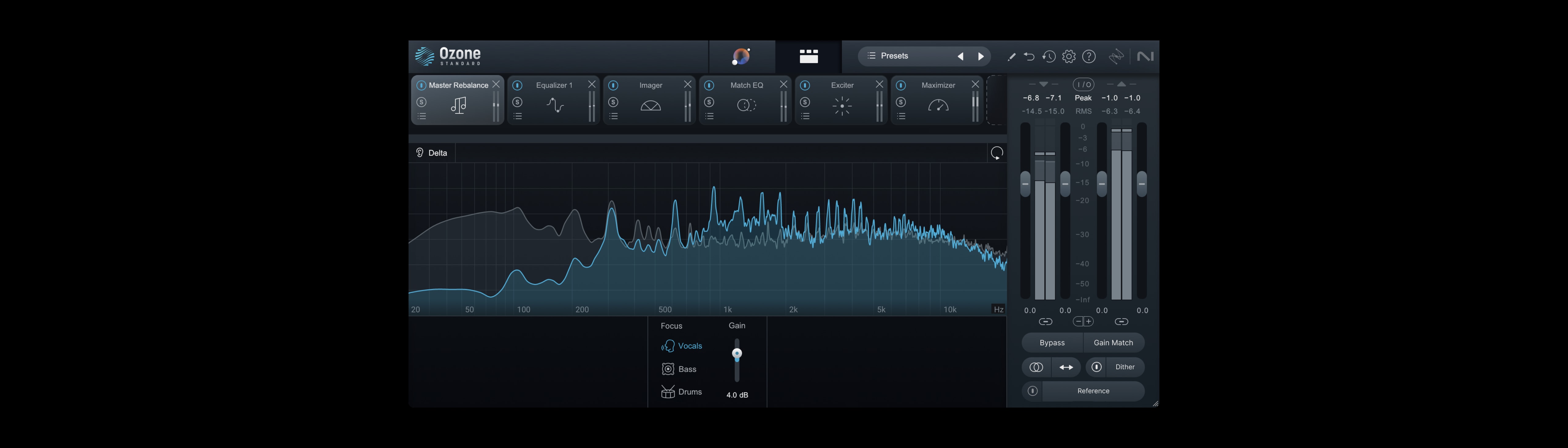Click the 4.0 dB gain value

737,395
